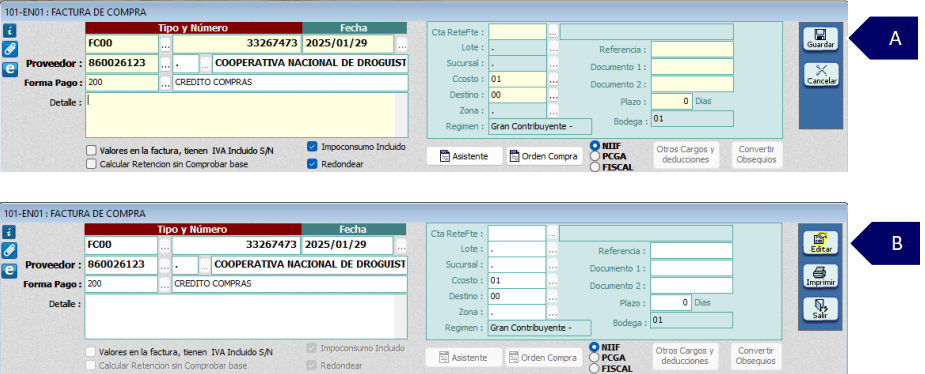Open the Asistente button in the upper window
Image resolution: width=925 pixels, height=374 pixels.
(x=464, y=156)
